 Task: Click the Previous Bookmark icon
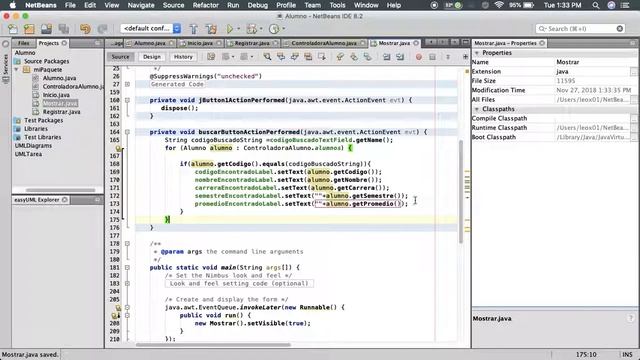click(340, 57)
